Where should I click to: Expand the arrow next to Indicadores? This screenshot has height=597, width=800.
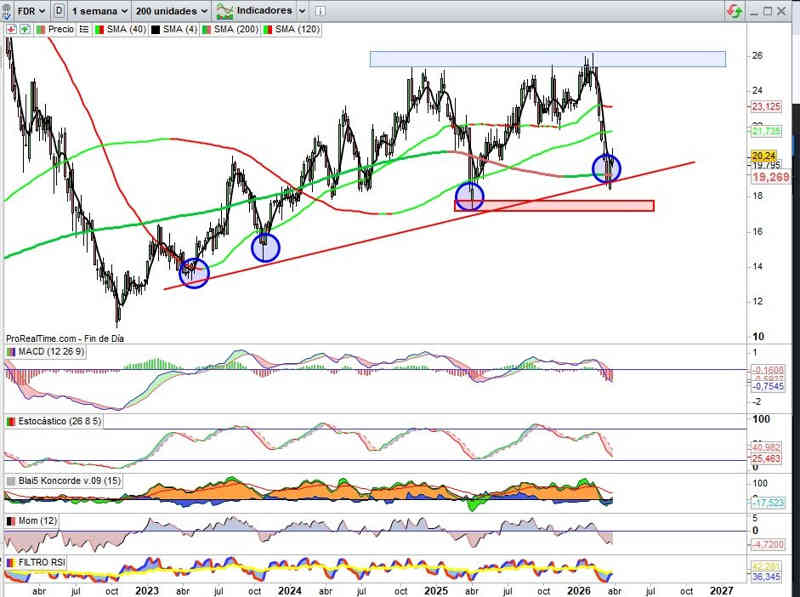point(304,10)
